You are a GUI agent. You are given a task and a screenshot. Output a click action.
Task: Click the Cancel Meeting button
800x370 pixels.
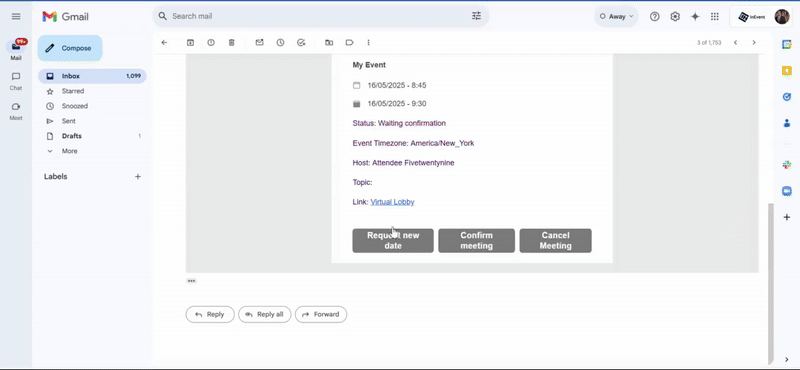556,240
